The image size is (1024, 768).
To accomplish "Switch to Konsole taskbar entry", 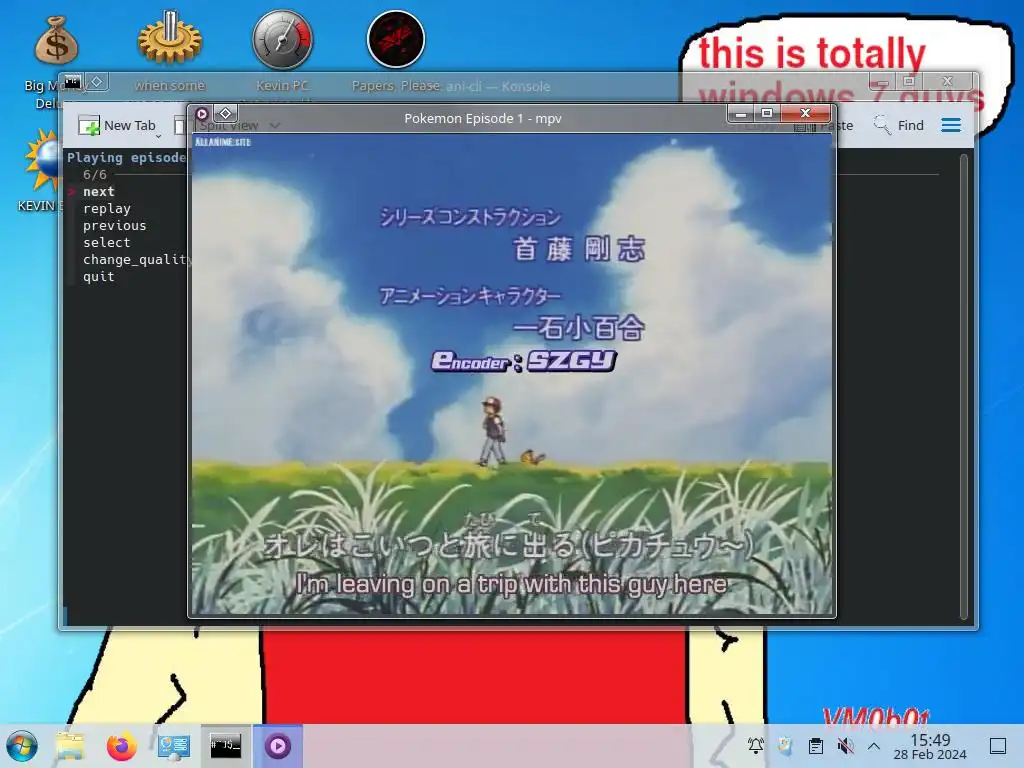I will point(225,746).
